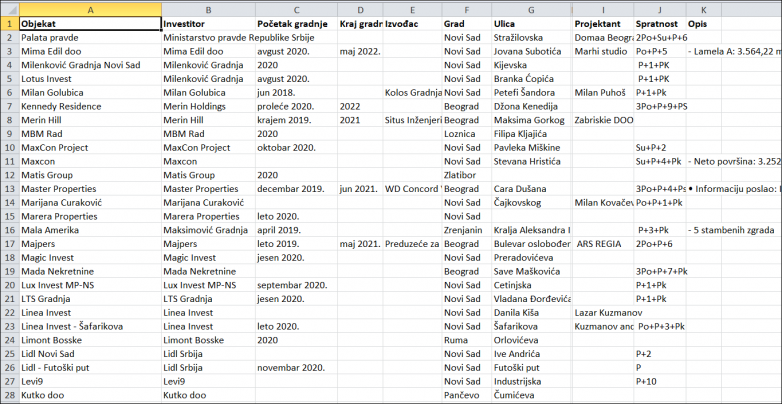
Task: Click the Spratnost header cell
Action: [x=658, y=22]
